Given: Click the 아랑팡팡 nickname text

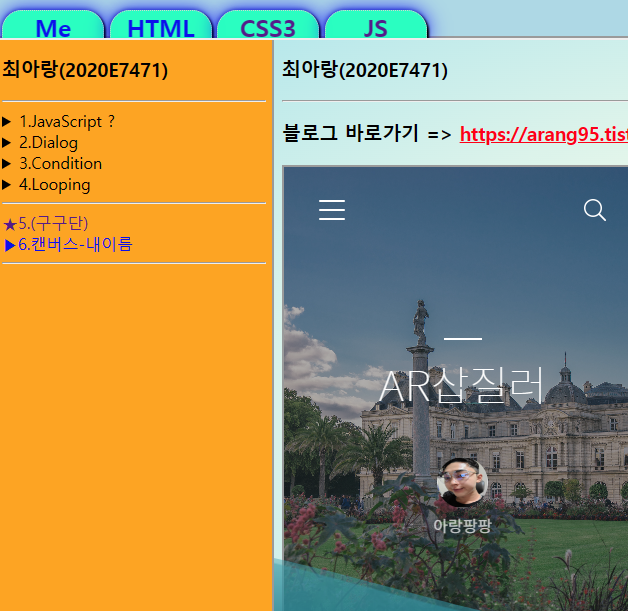Looking at the screenshot, I should [462, 525].
